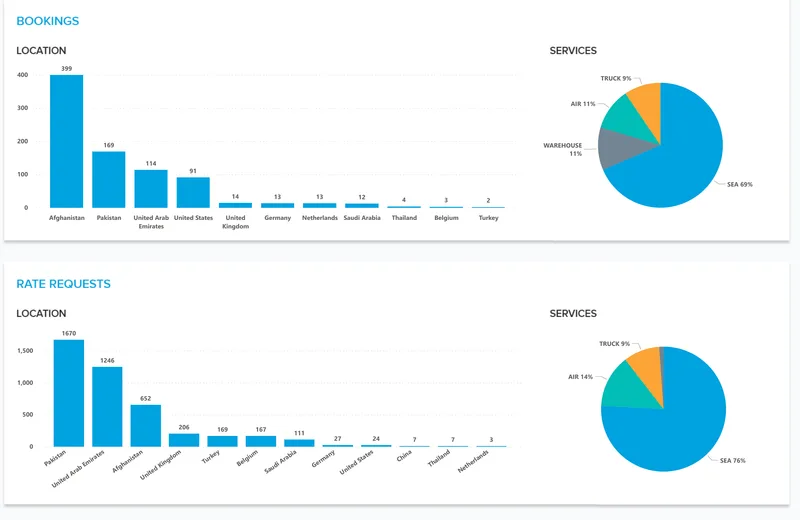Click the Afghanistan bar in Bookings location chart
Viewport: 800px width, 520px height.
click(x=66, y=141)
